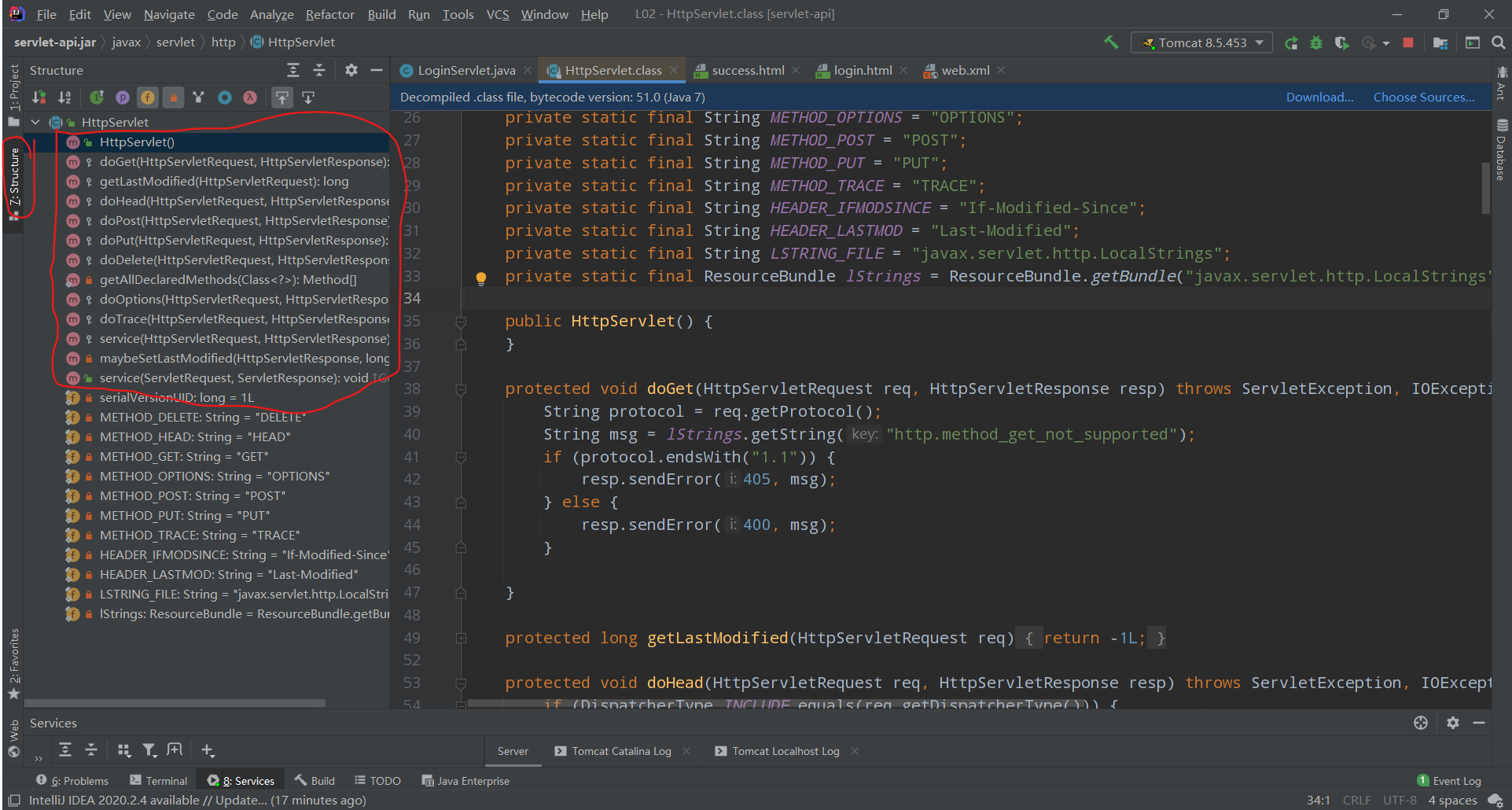Rerun the Tomcat 8.5.453 configuration

click(x=1291, y=42)
